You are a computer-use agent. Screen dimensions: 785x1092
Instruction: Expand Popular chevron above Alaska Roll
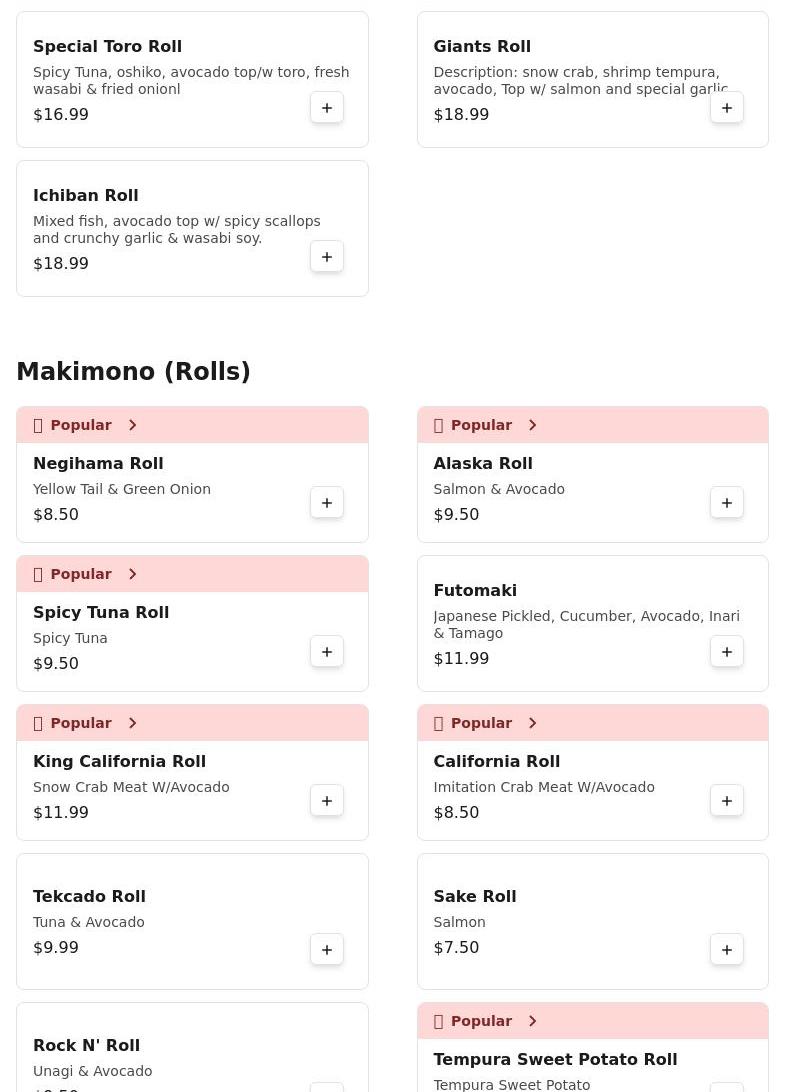click(x=532, y=425)
